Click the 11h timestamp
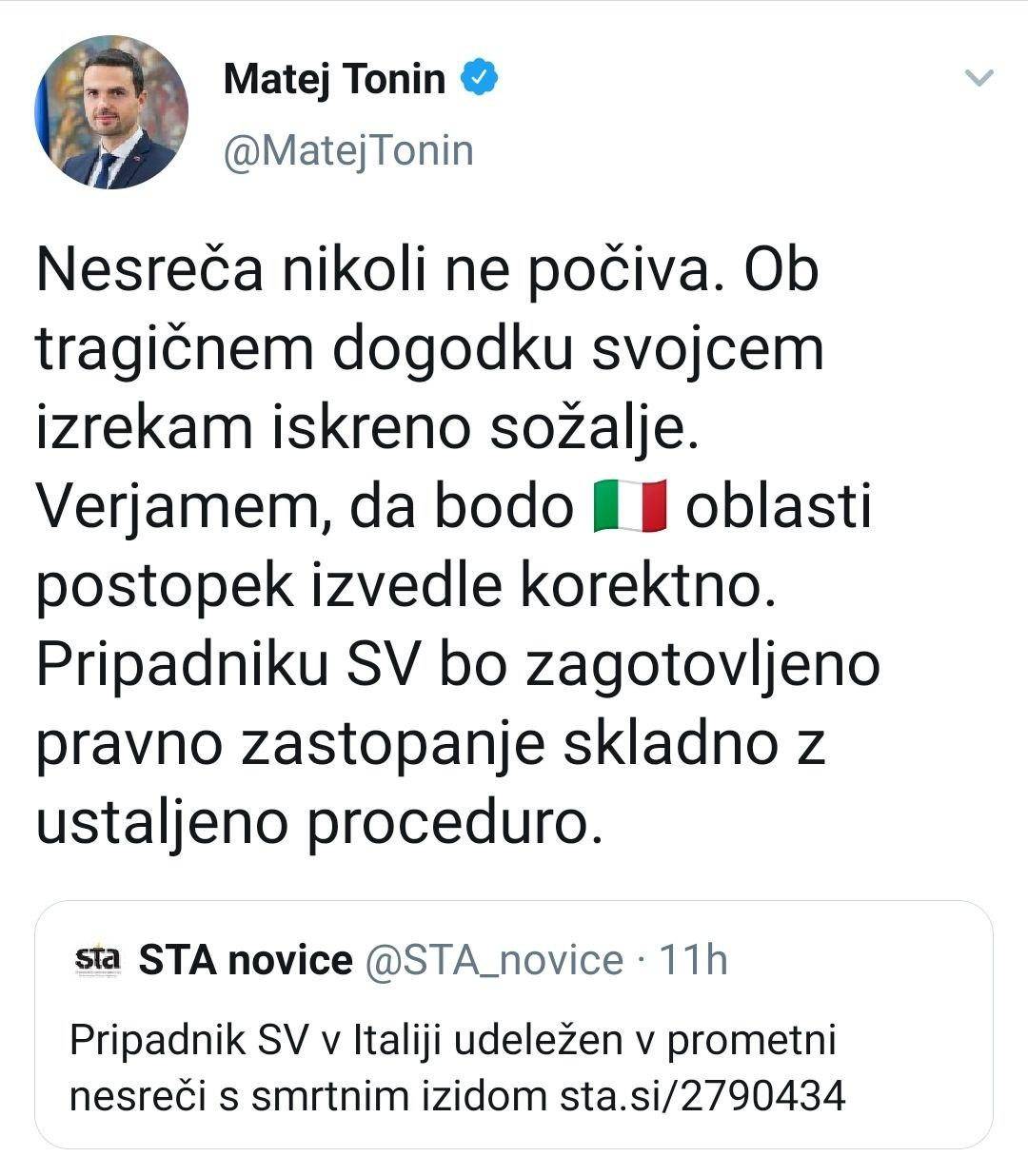Image resolution: width=1028 pixels, height=1176 pixels. point(693,960)
